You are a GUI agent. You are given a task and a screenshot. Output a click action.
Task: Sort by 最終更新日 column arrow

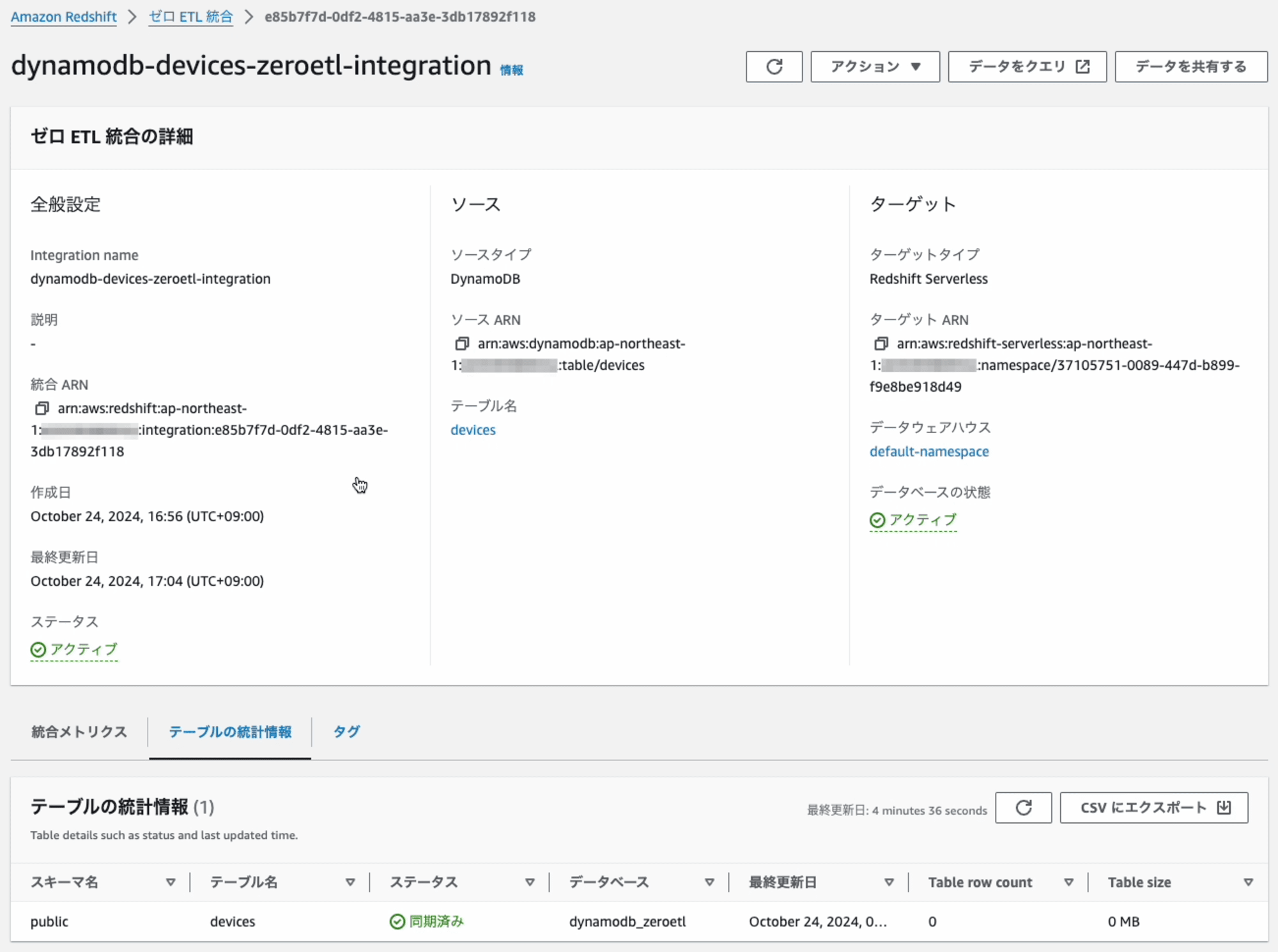pyautogui.click(x=889, y=882)
